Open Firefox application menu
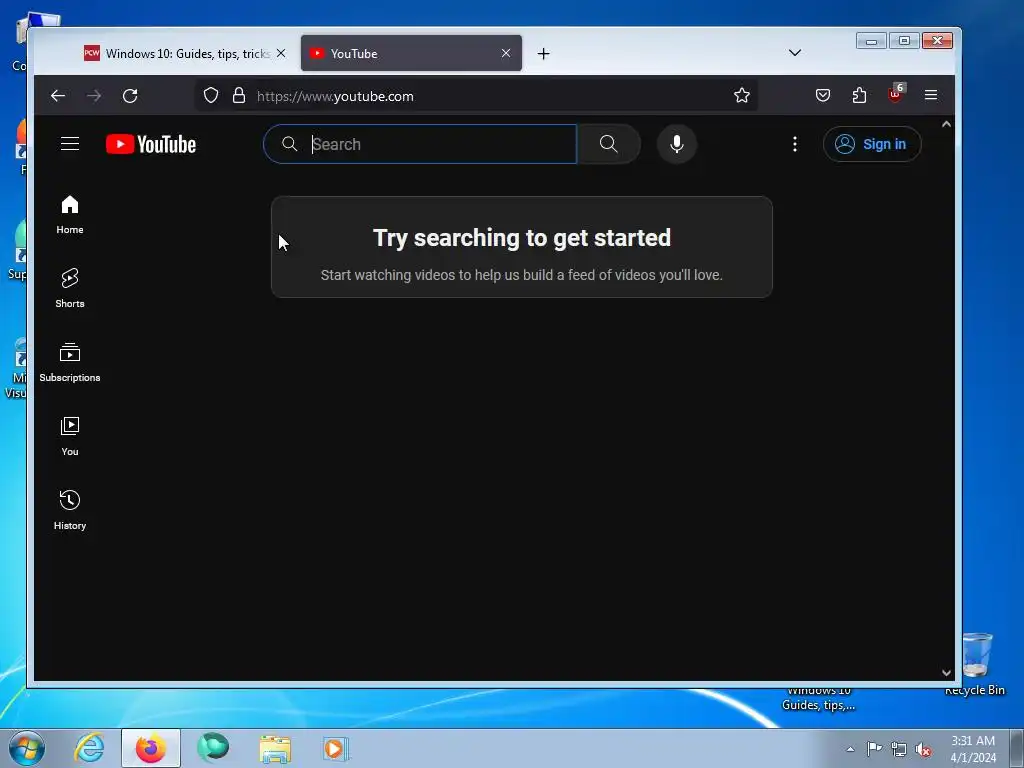 [931, 95]
